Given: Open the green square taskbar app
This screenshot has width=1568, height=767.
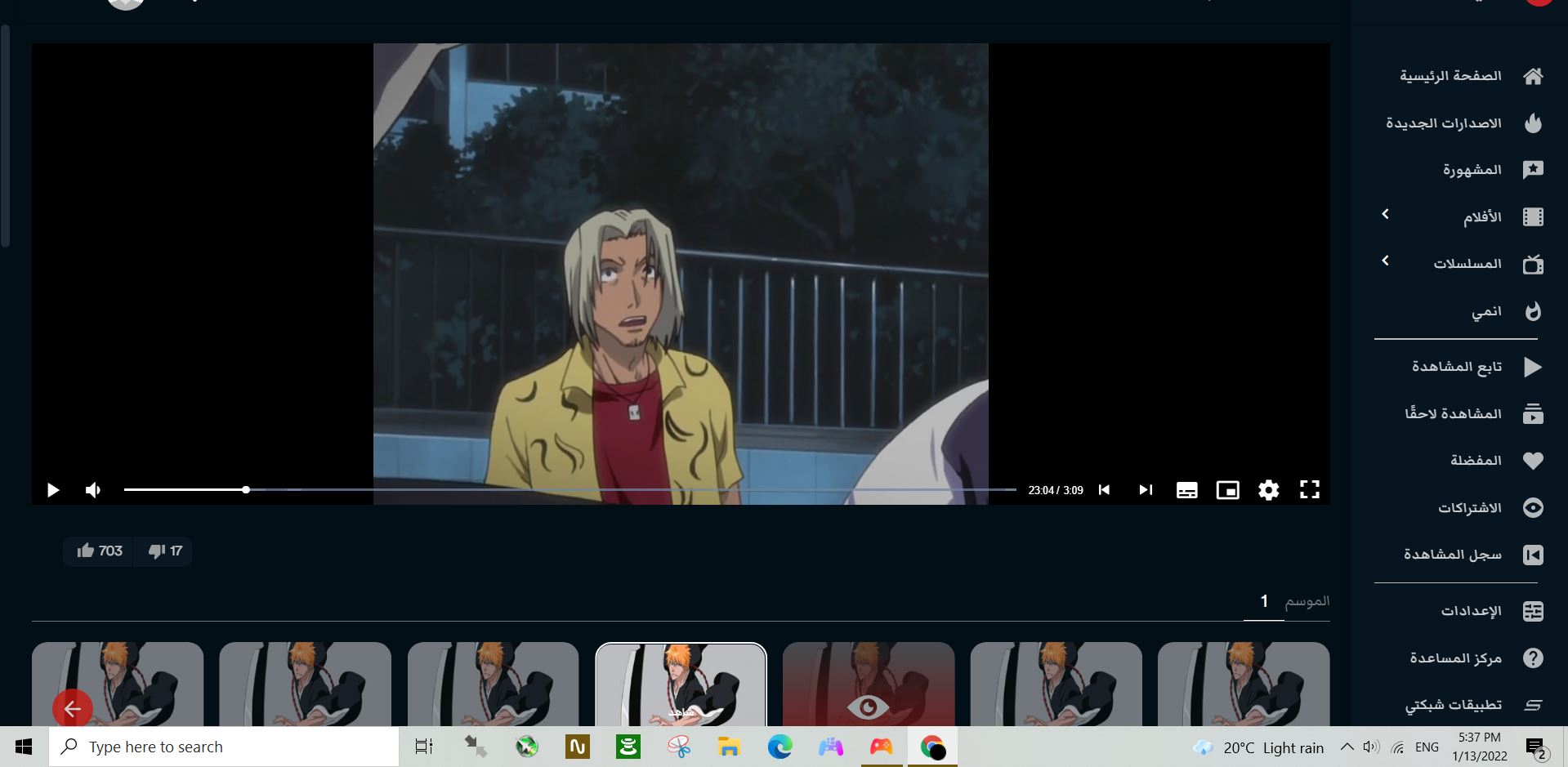Looking at the screenshot, I should tap(628, 747).
